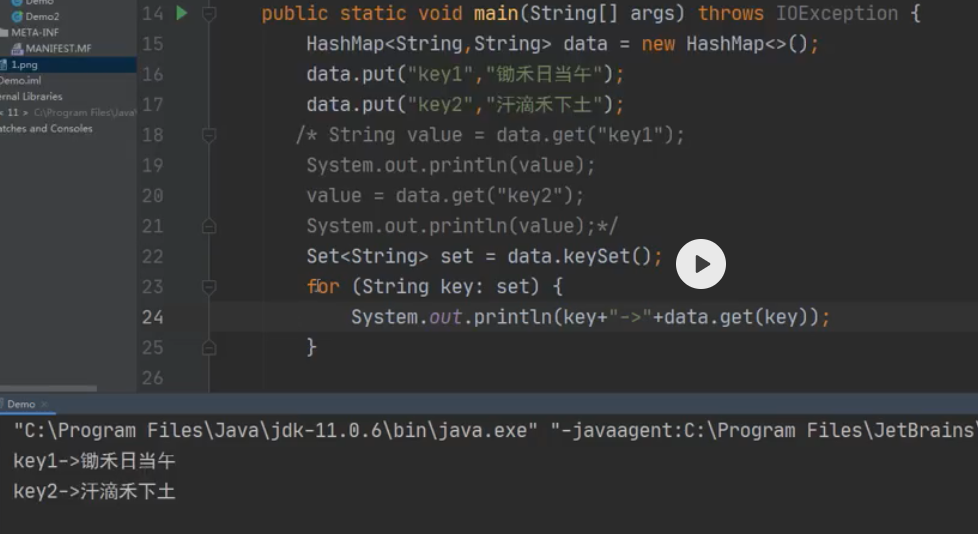Select the Demo2 class in project tree

point(42,16)
